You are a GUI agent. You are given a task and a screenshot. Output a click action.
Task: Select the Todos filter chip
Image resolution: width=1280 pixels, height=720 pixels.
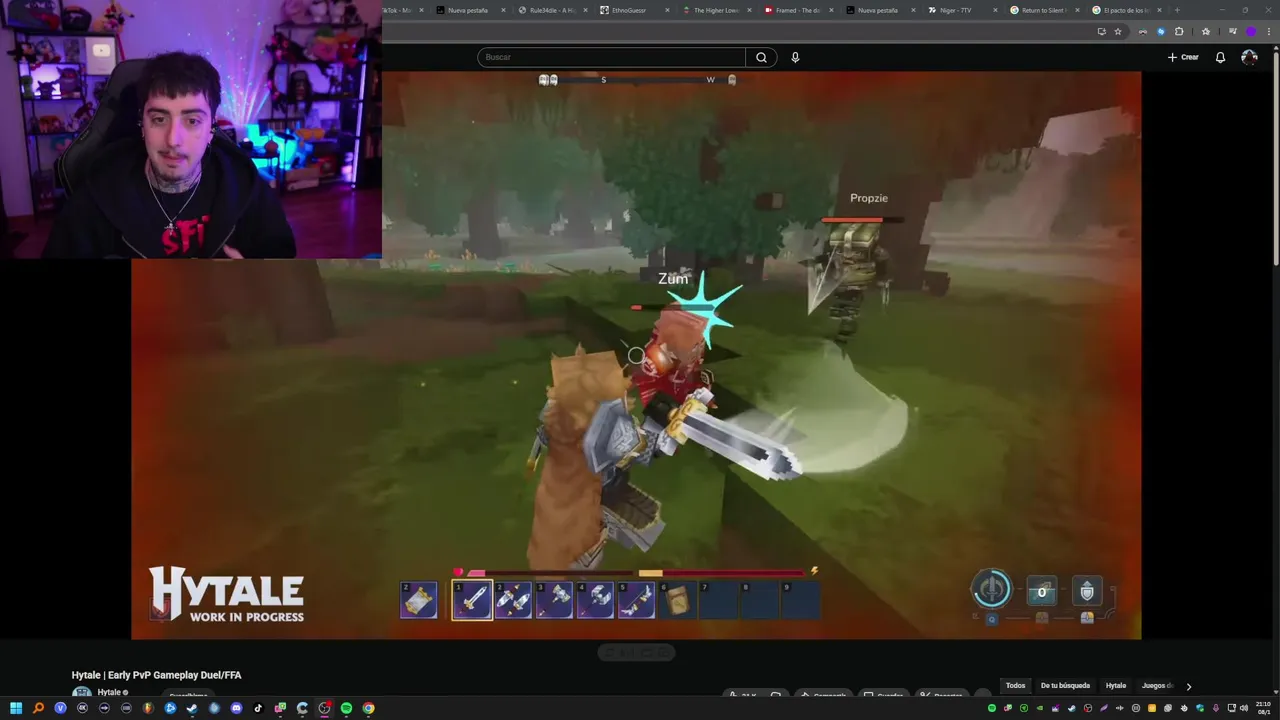click(1015, 686)
